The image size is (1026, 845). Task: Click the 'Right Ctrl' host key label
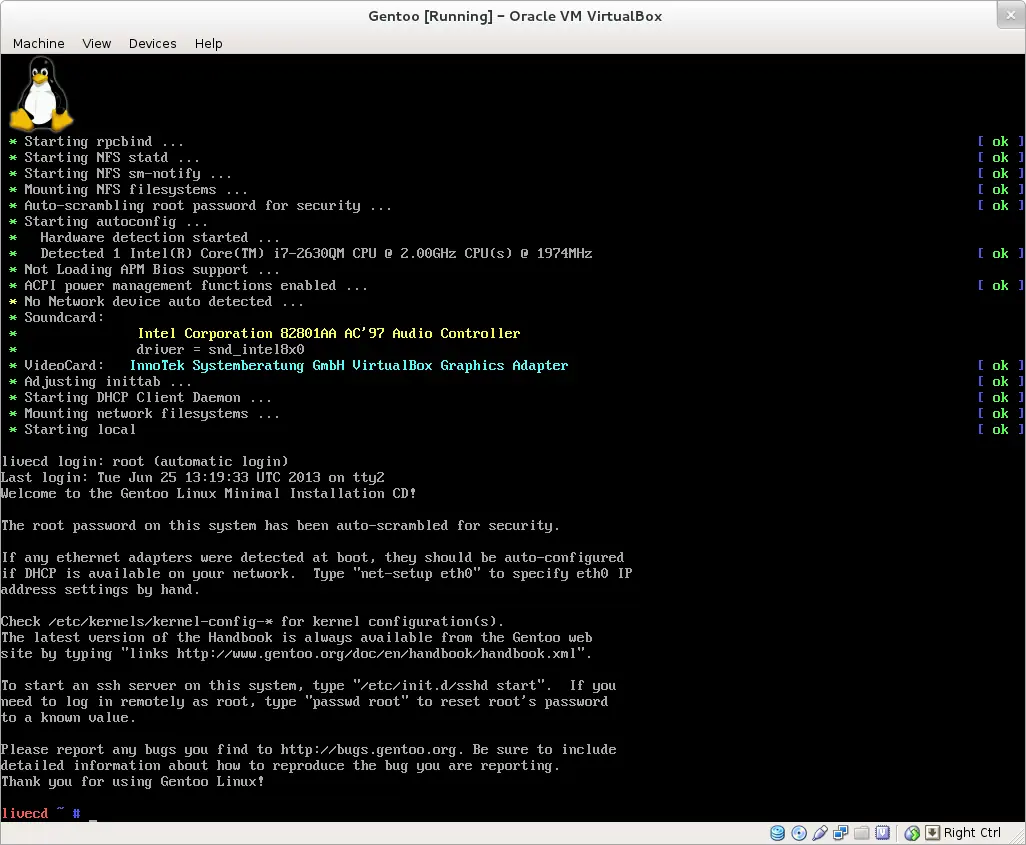(972, 833)
